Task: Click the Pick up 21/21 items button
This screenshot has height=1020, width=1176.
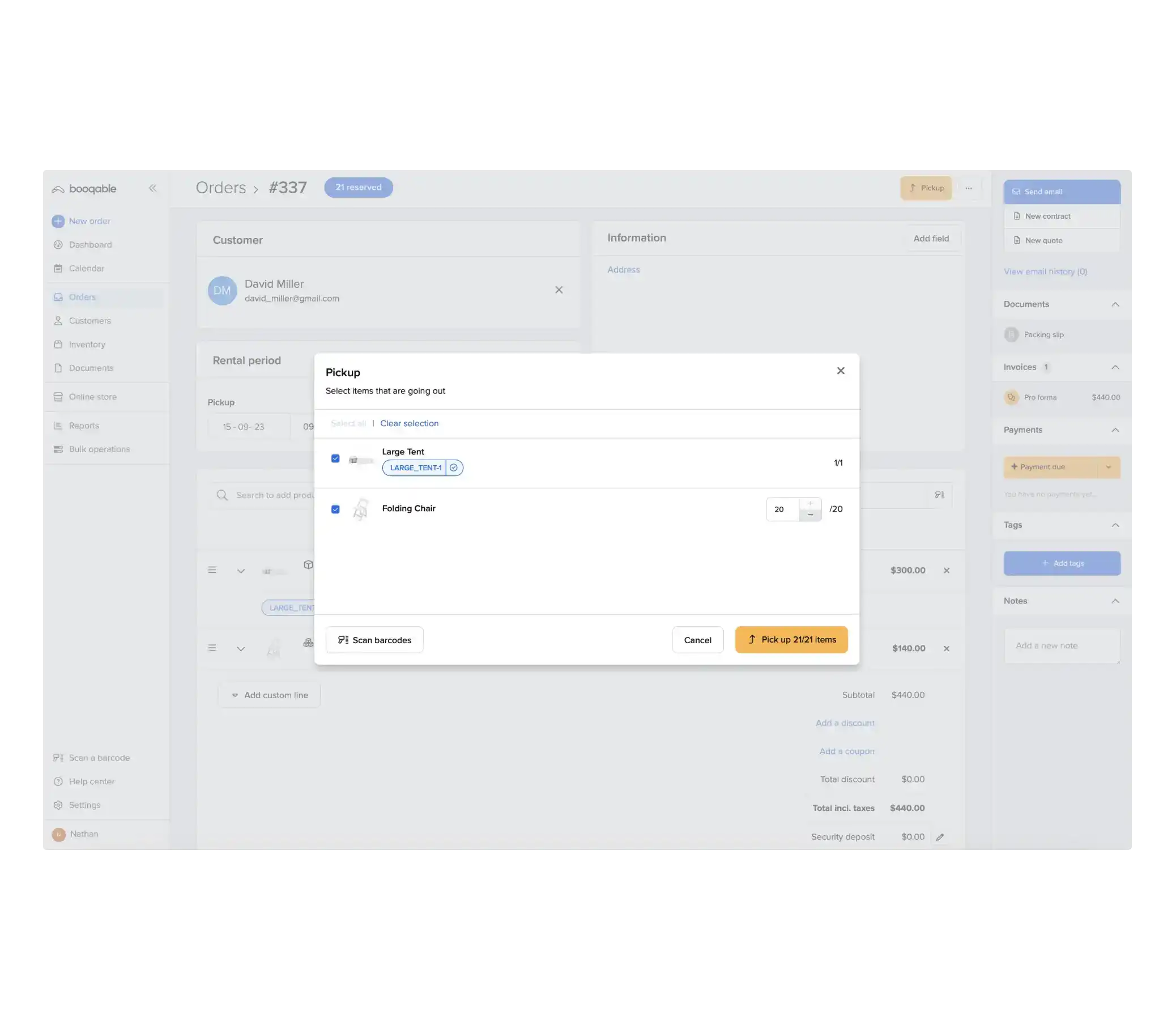Action: click(x=791, y=639)
